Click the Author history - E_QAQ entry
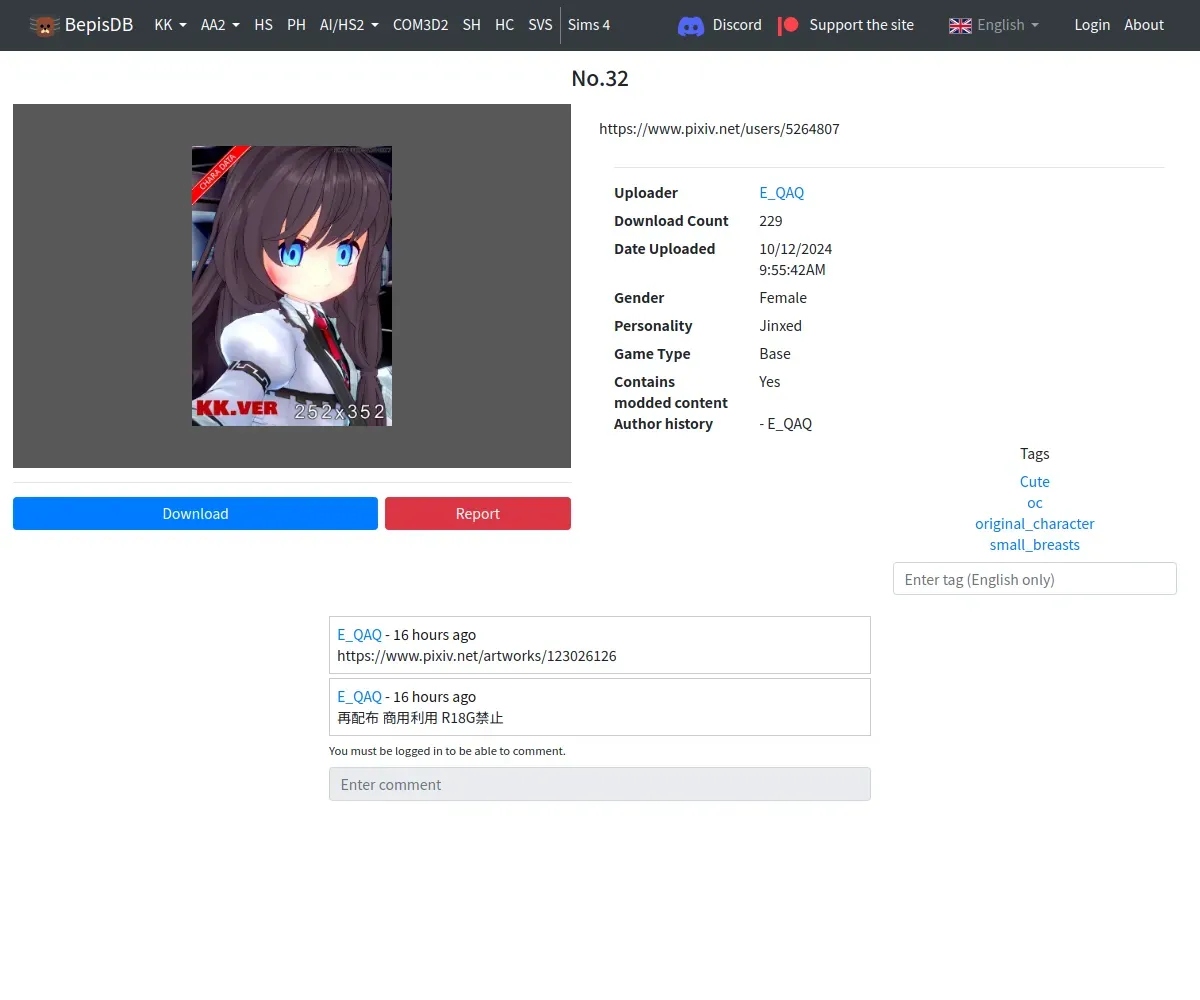This screenshot has width=1200, height=1000. point(786,424)
